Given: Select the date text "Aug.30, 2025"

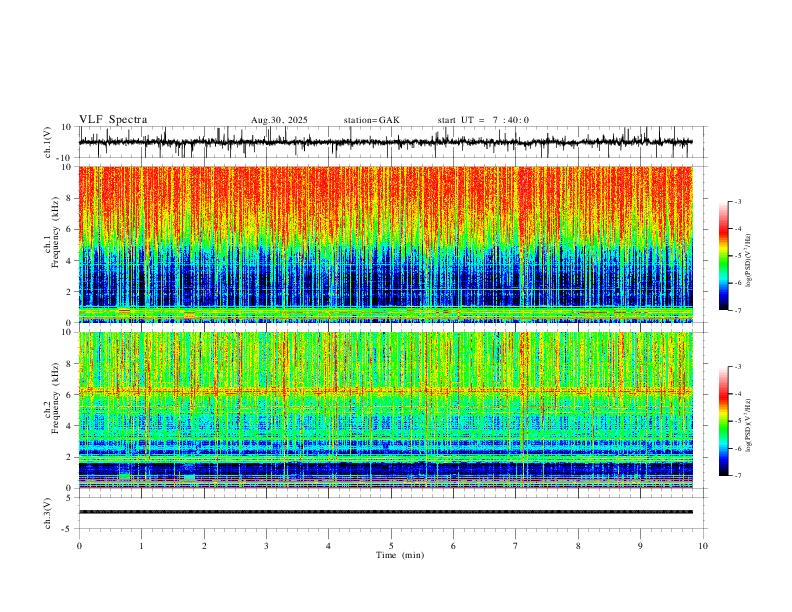Looking at the screenshot, I should (x=279, y=120).
